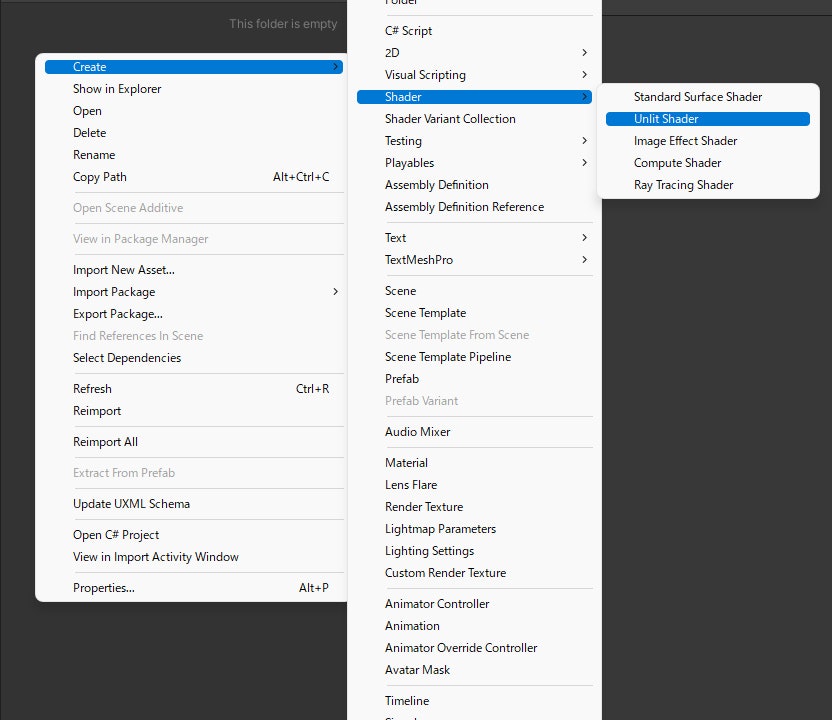Create Lightmap Parameters asset
The height and width of the screenshot is (720, 832).
pyautogui.click(x=474, y=529)
